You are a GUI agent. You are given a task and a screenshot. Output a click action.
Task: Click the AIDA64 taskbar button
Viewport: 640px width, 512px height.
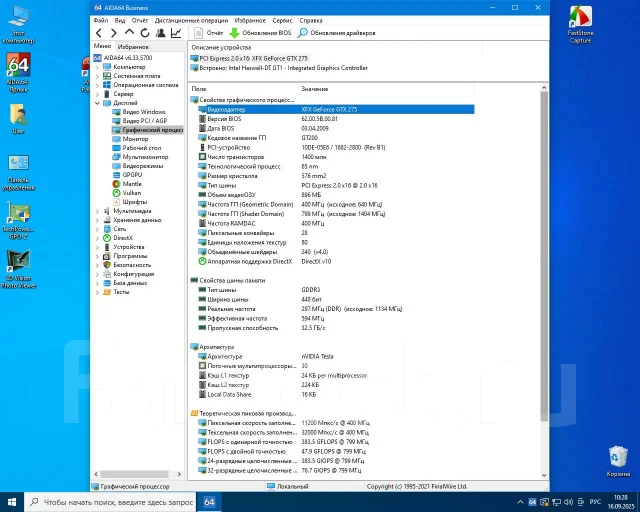pos(209,502)
